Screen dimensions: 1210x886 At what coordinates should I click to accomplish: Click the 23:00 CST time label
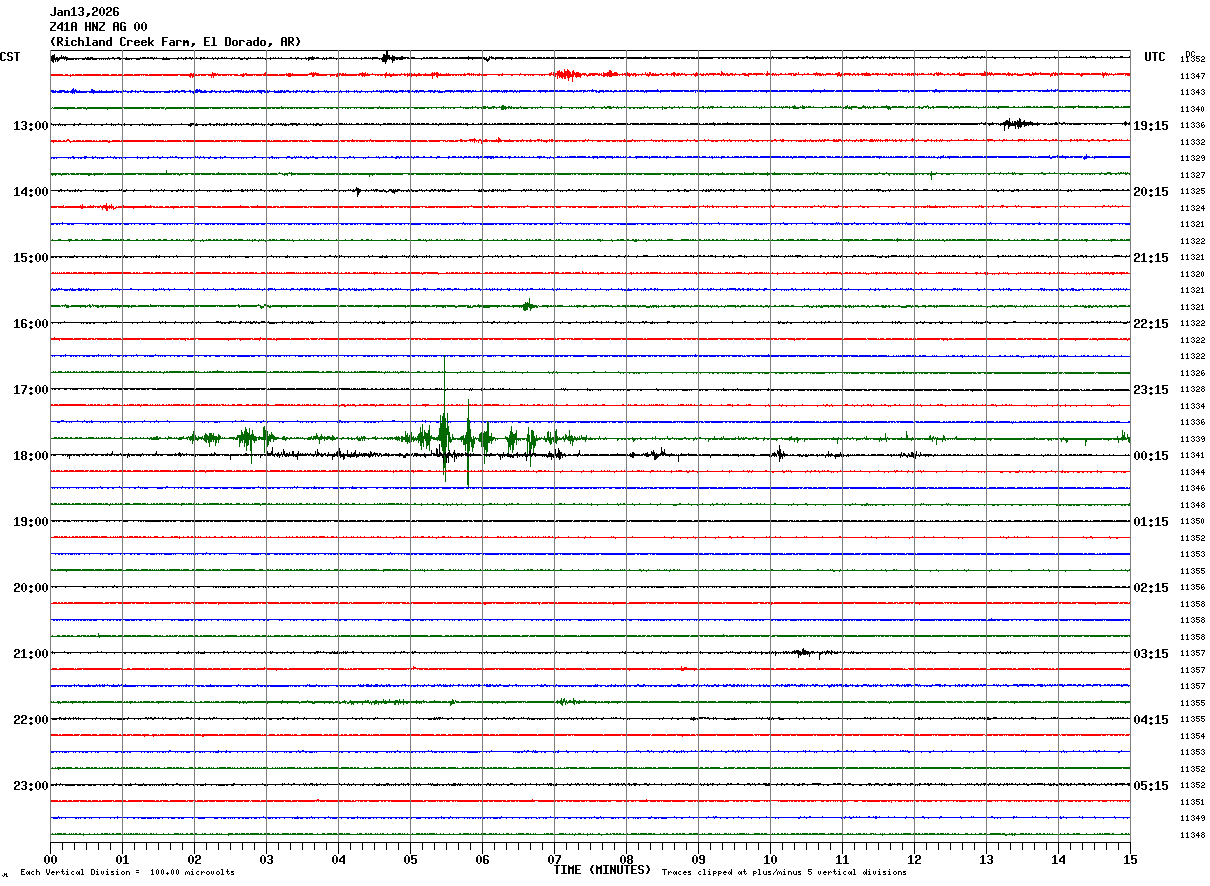tap(30, 786)
